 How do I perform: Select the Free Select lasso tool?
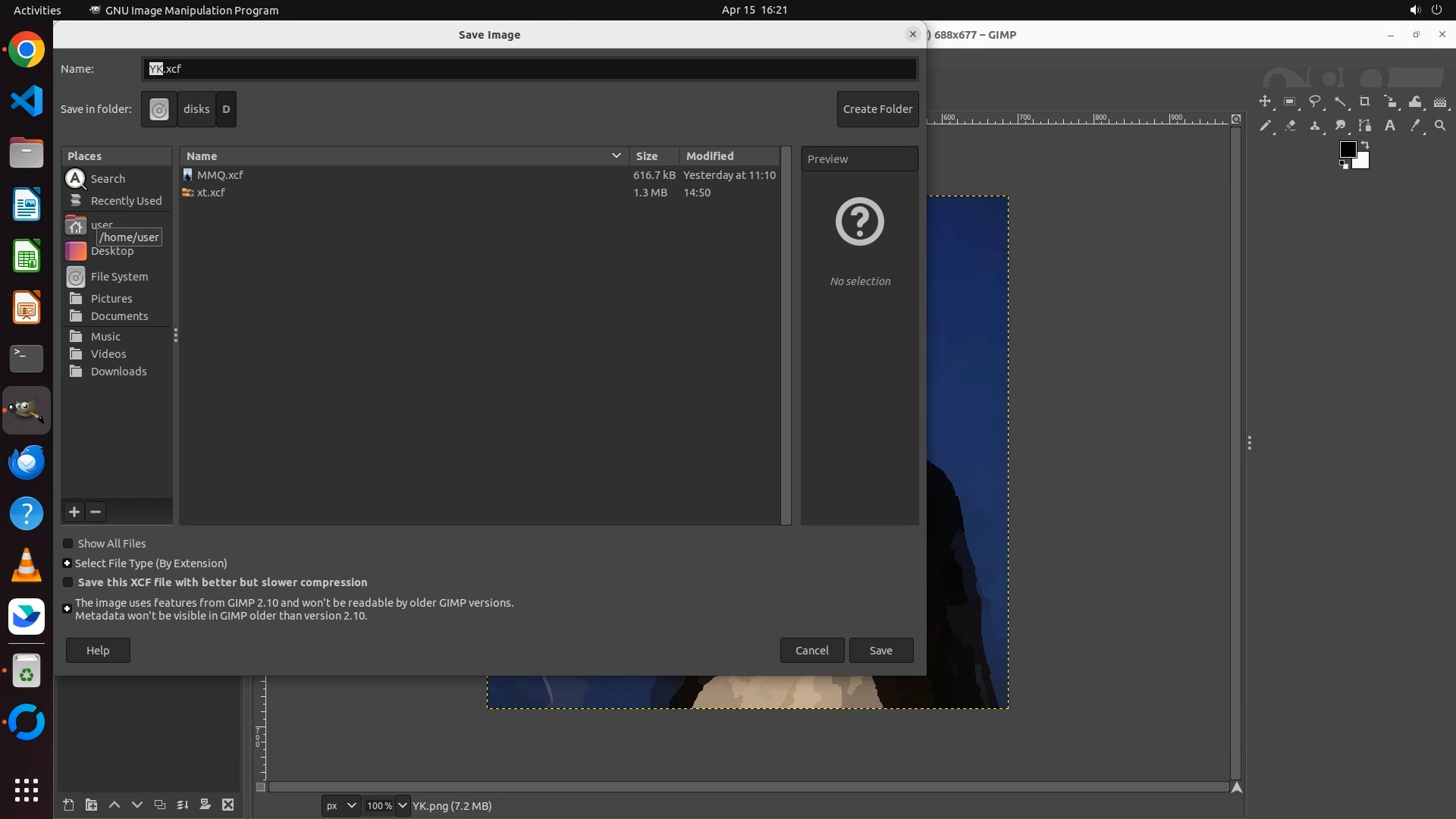(1315, 102)
